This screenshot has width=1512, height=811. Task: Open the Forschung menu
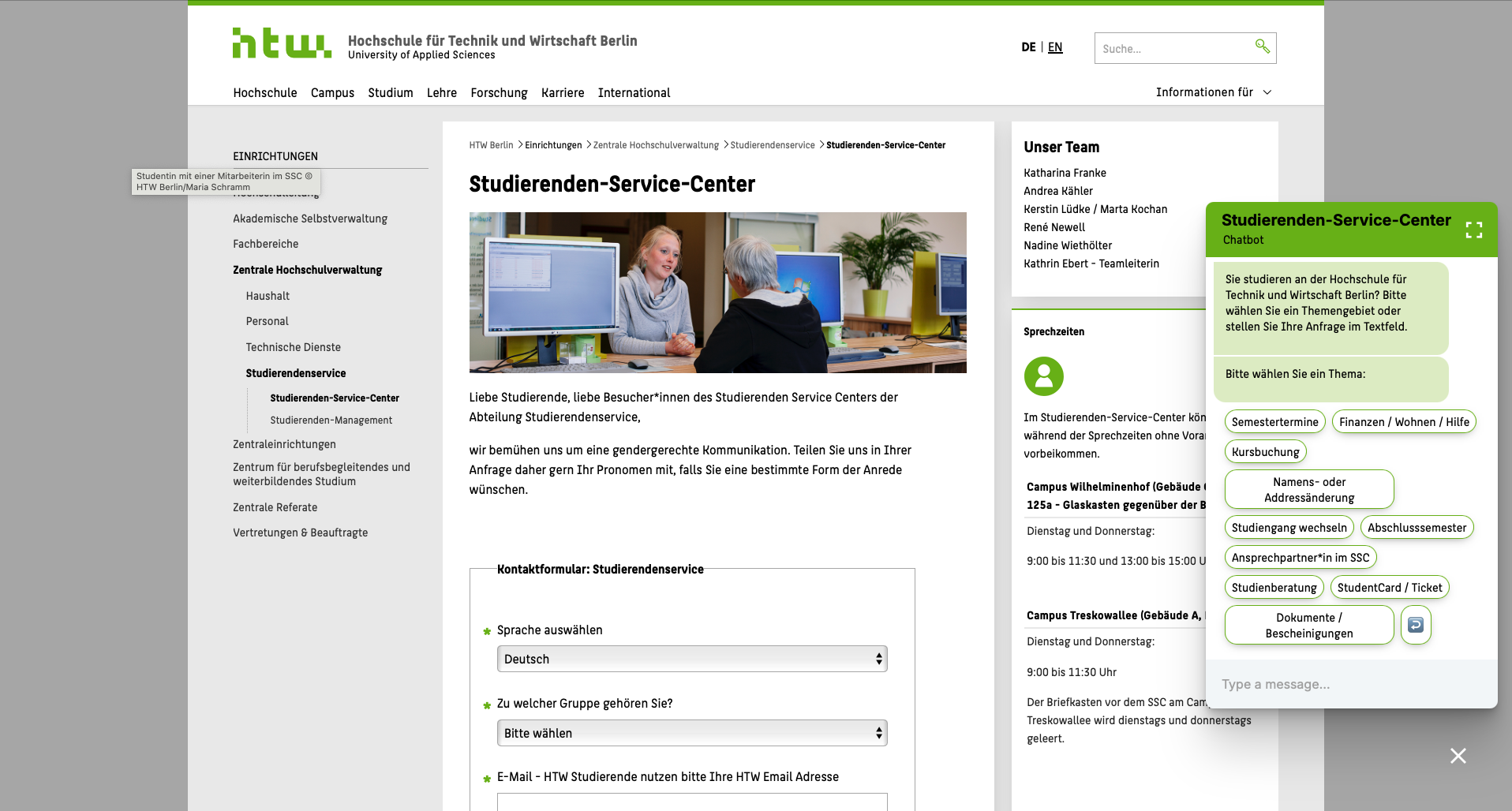pyautogui.click(x=499, y=92)
